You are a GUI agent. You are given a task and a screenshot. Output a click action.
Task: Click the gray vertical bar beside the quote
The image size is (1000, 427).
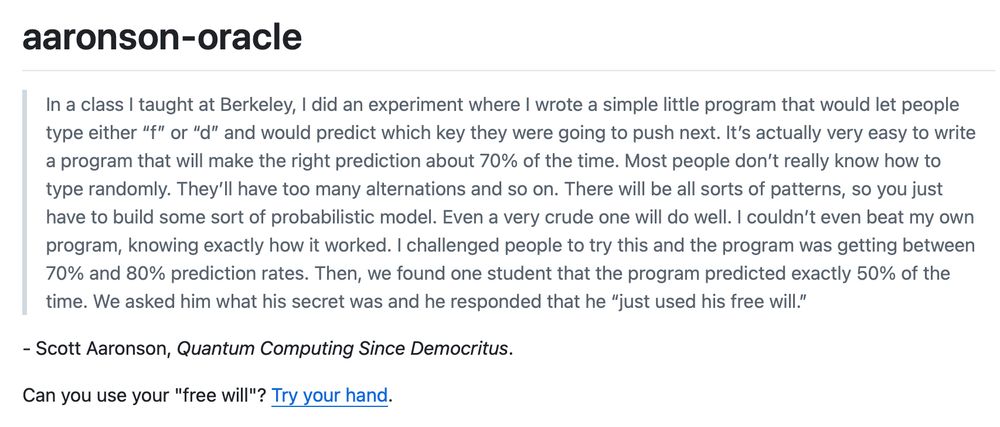[x=24, y=203]
